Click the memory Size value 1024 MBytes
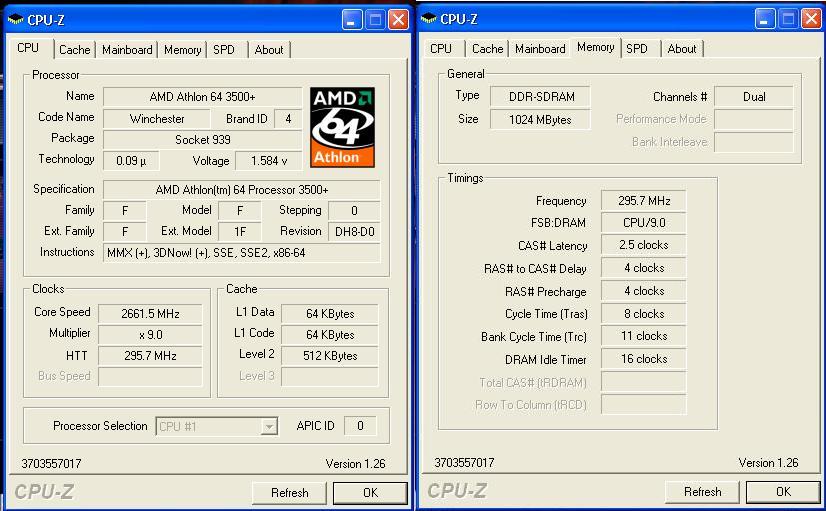The width and height of the screenshot is (826, 511). pyautogui.click(x=540, y=120)
